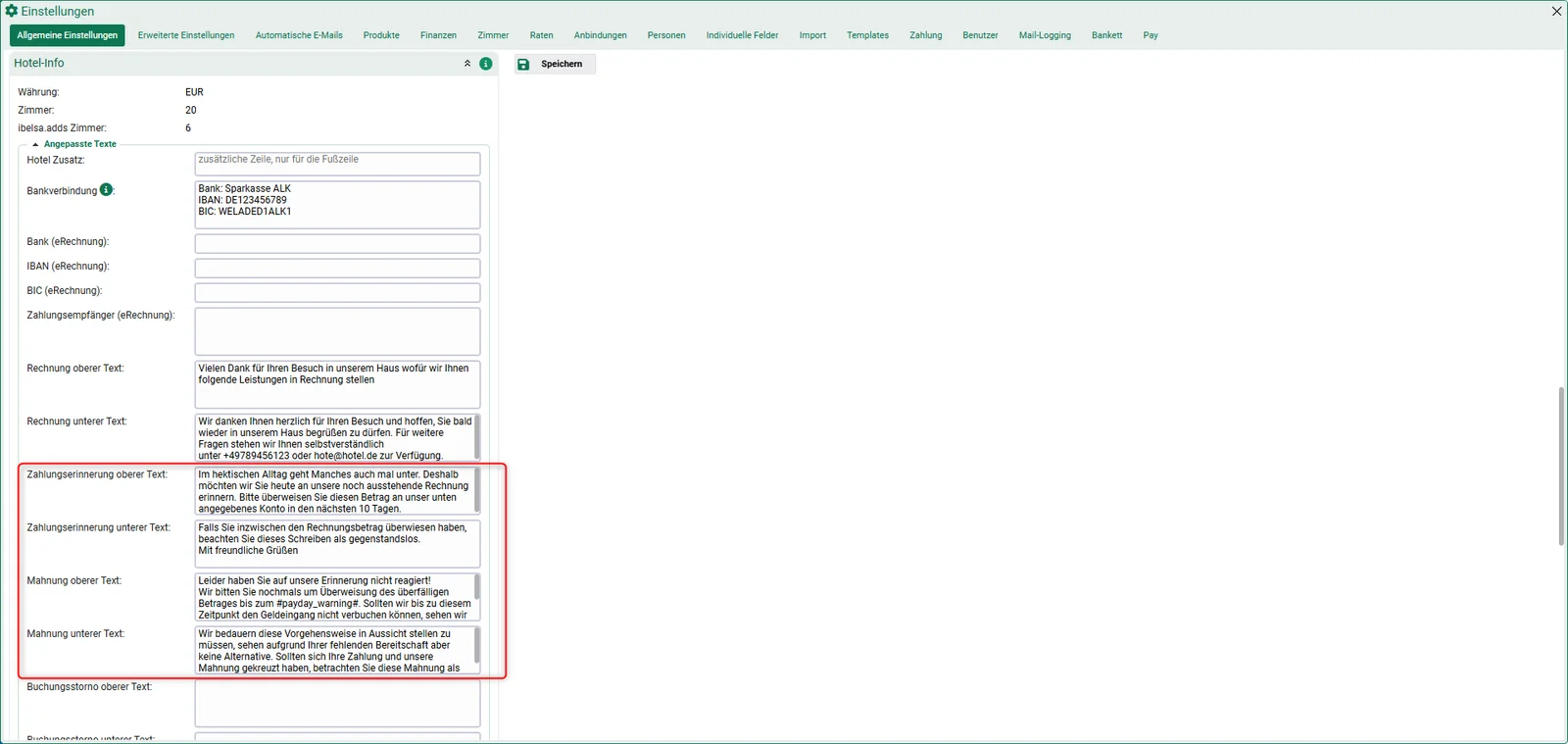
Task: Click the Einstellungen gear icon
Action: 12,11
